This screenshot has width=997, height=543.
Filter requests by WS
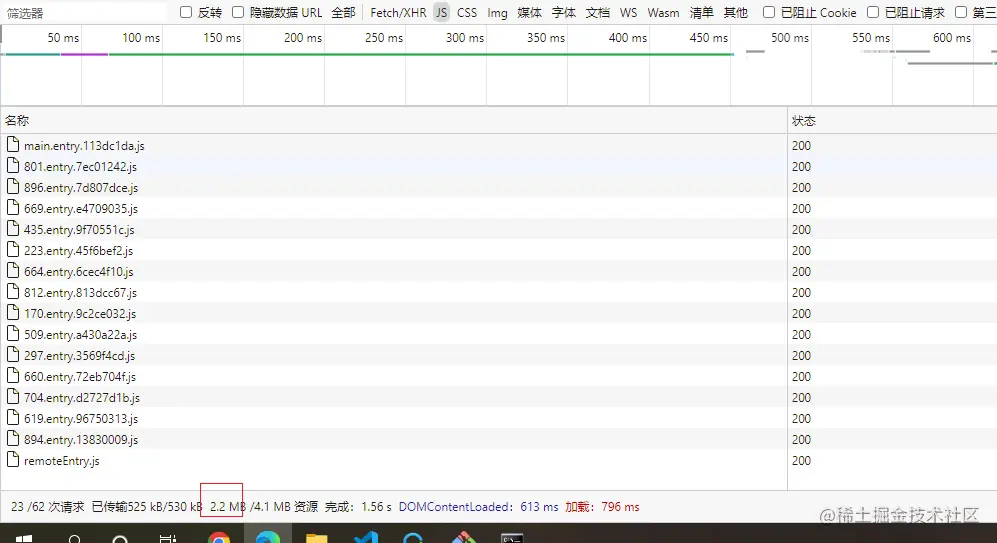click(x=628, y=13)
